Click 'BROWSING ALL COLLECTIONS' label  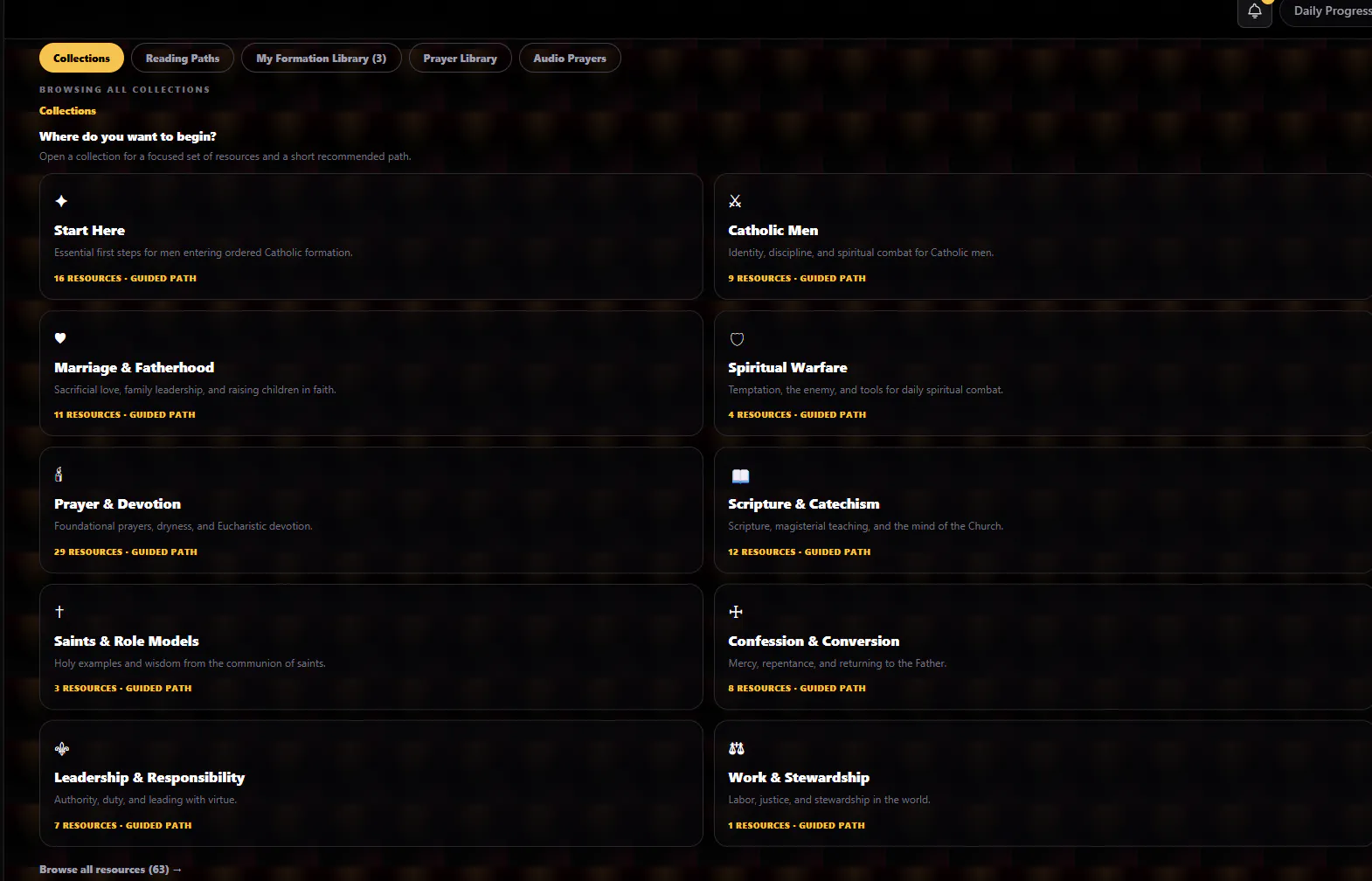124,89
